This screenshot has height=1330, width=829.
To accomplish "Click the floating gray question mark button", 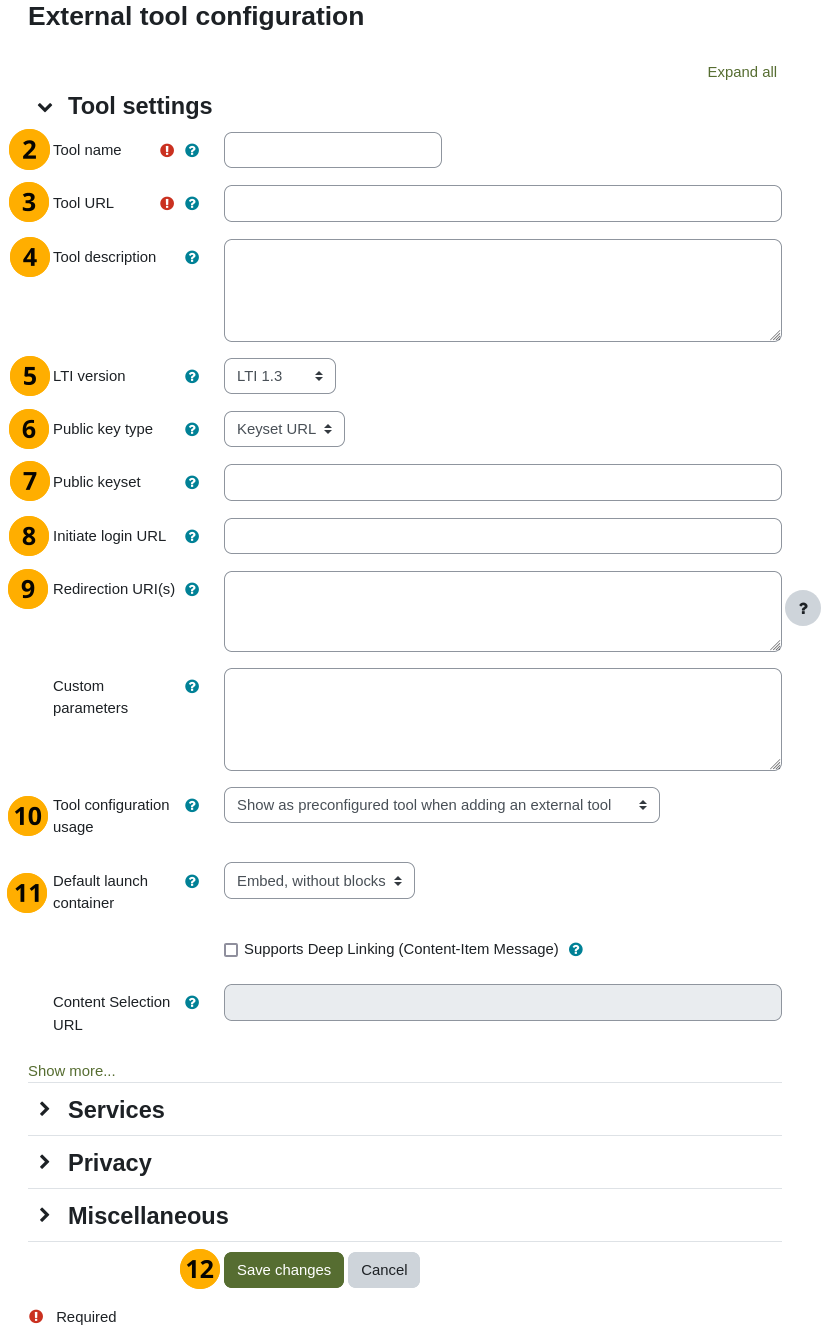I will click(x=802, y=608).
